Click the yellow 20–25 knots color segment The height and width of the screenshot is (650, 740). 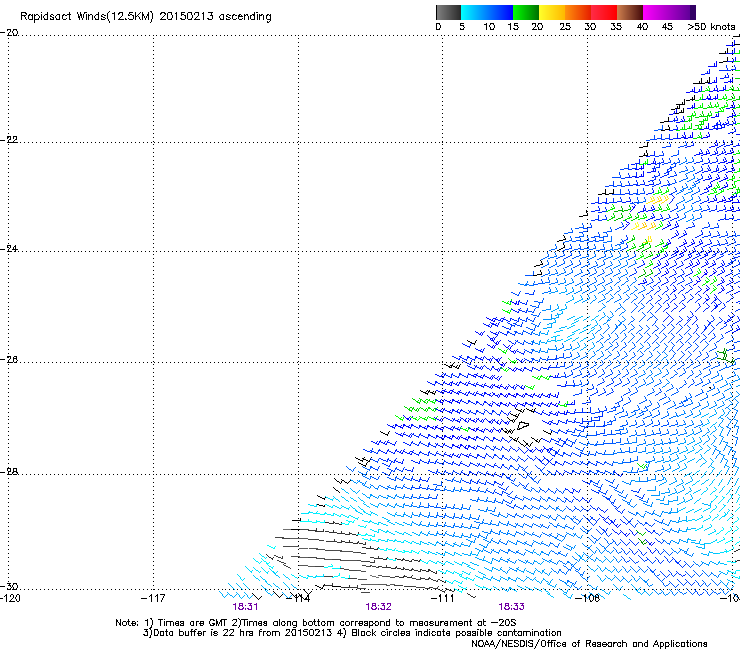pyautogui.click(x=552, y=12)
